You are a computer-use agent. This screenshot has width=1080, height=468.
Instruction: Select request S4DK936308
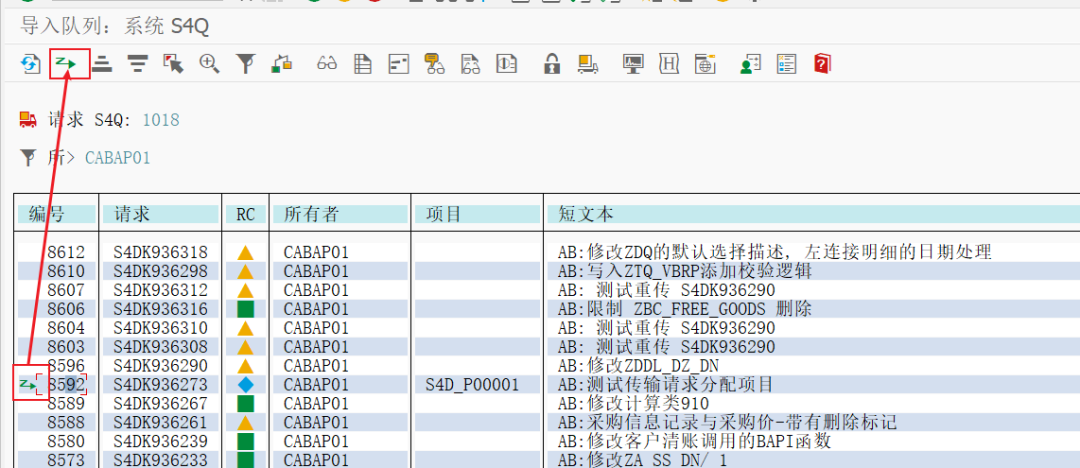coord(160,346)
